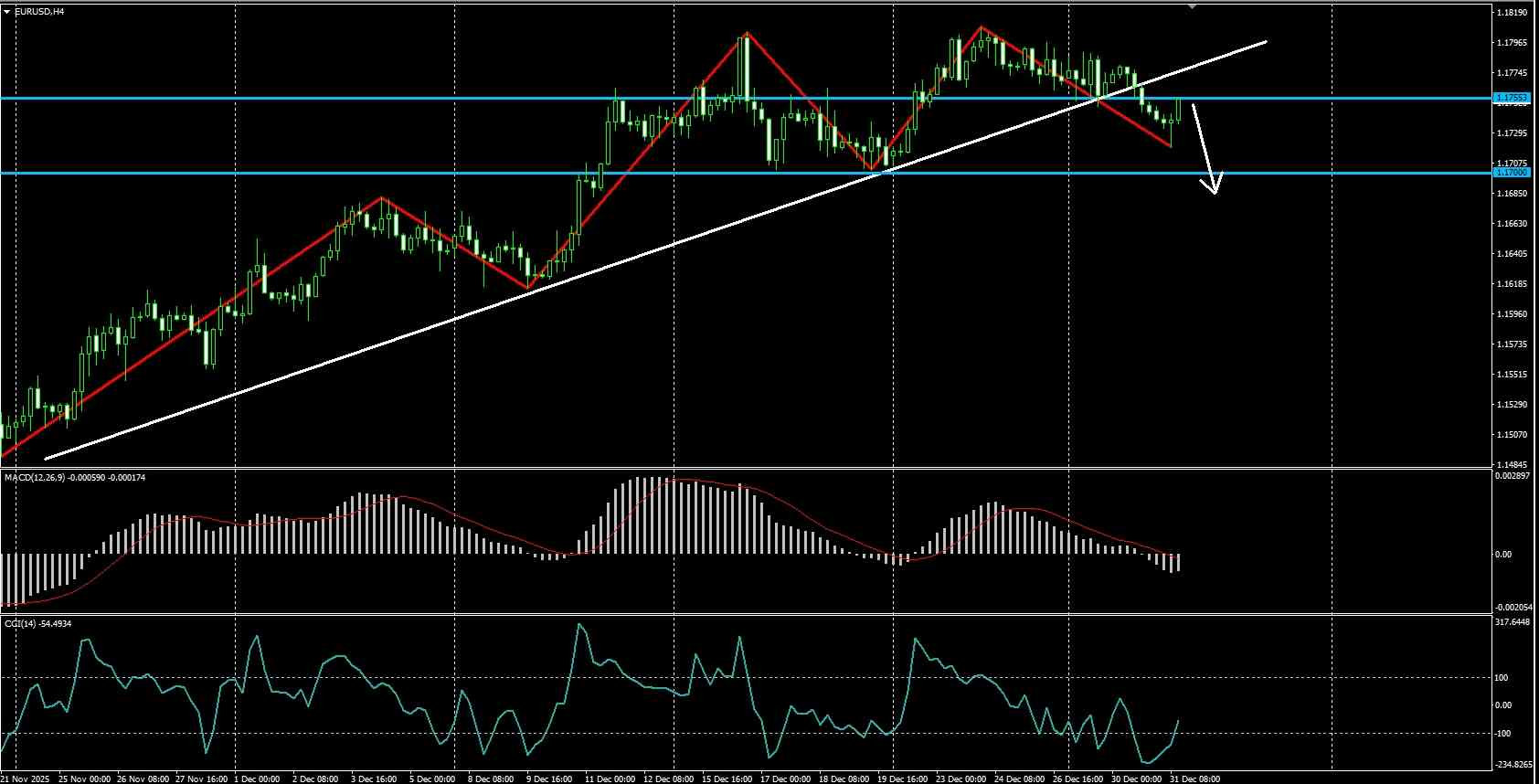Click the 1.16850 price scale value
This screenshot has height=784, width=1539.
1513,194
